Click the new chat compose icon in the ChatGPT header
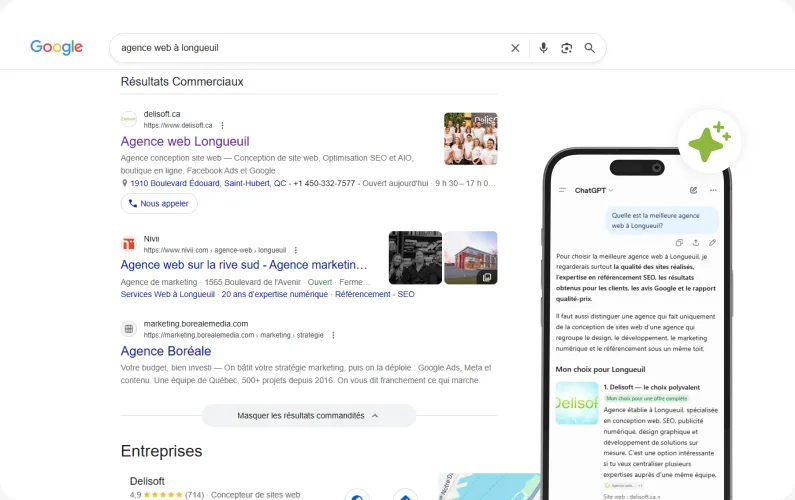The width and height of the screenshot is (795, 500). (693, 190)
